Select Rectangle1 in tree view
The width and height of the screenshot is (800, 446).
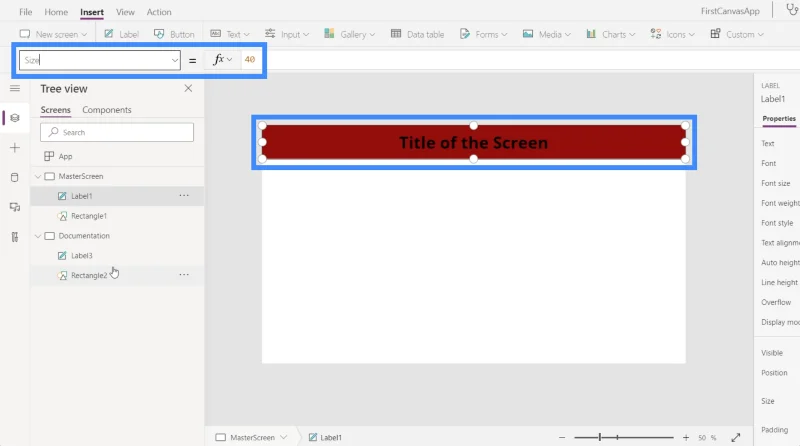[x=89, y=216]
